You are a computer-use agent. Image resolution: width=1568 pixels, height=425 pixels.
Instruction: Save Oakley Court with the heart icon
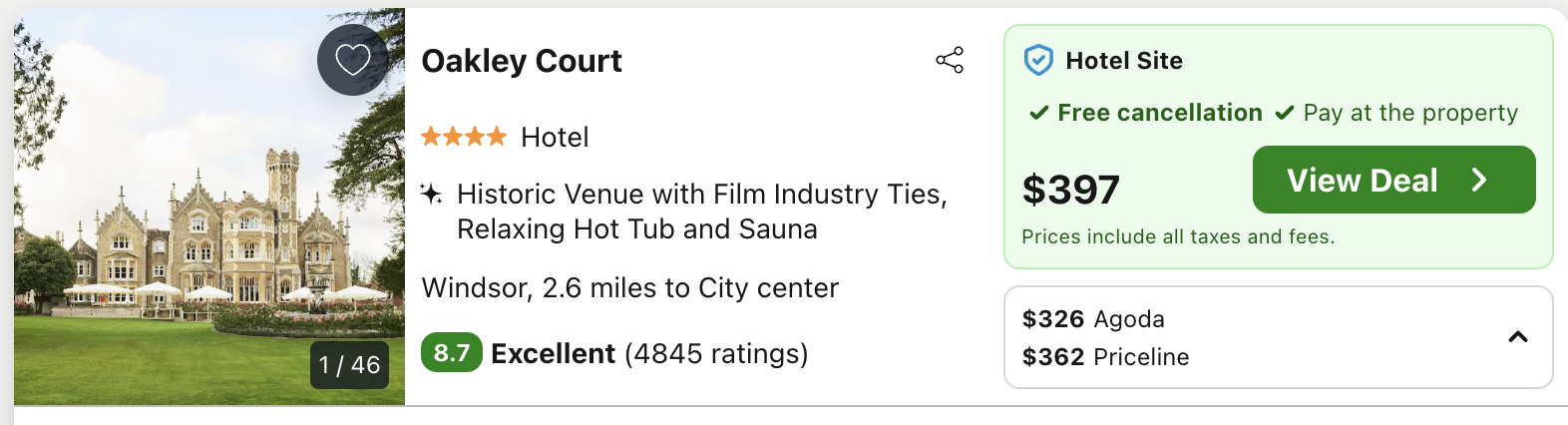353,60
